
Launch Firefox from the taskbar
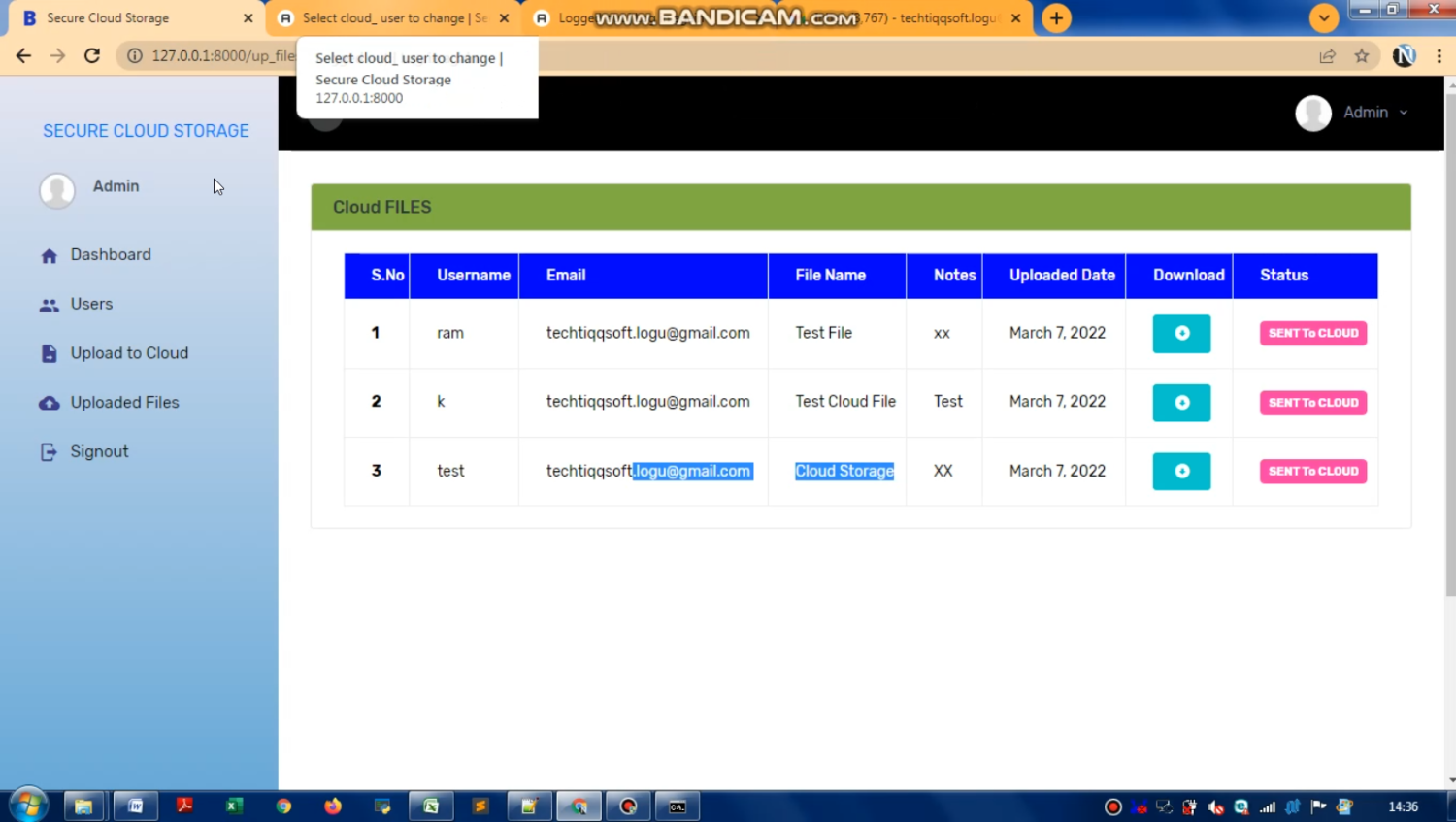point(333,806)
